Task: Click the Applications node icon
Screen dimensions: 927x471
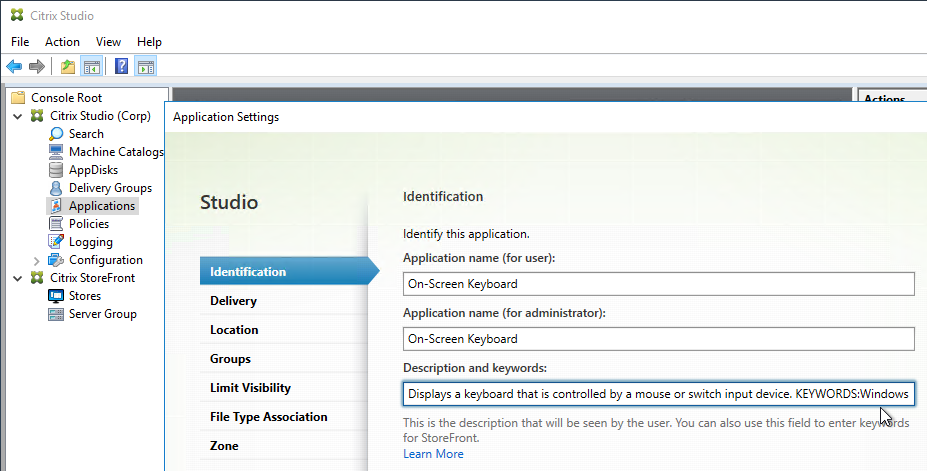Action: click(x=56, y=206)
